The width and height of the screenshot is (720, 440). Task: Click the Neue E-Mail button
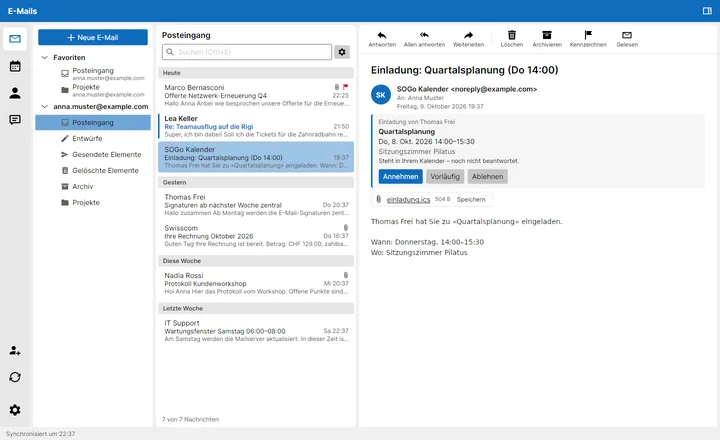pyautogui.click(x=93, y=37)
